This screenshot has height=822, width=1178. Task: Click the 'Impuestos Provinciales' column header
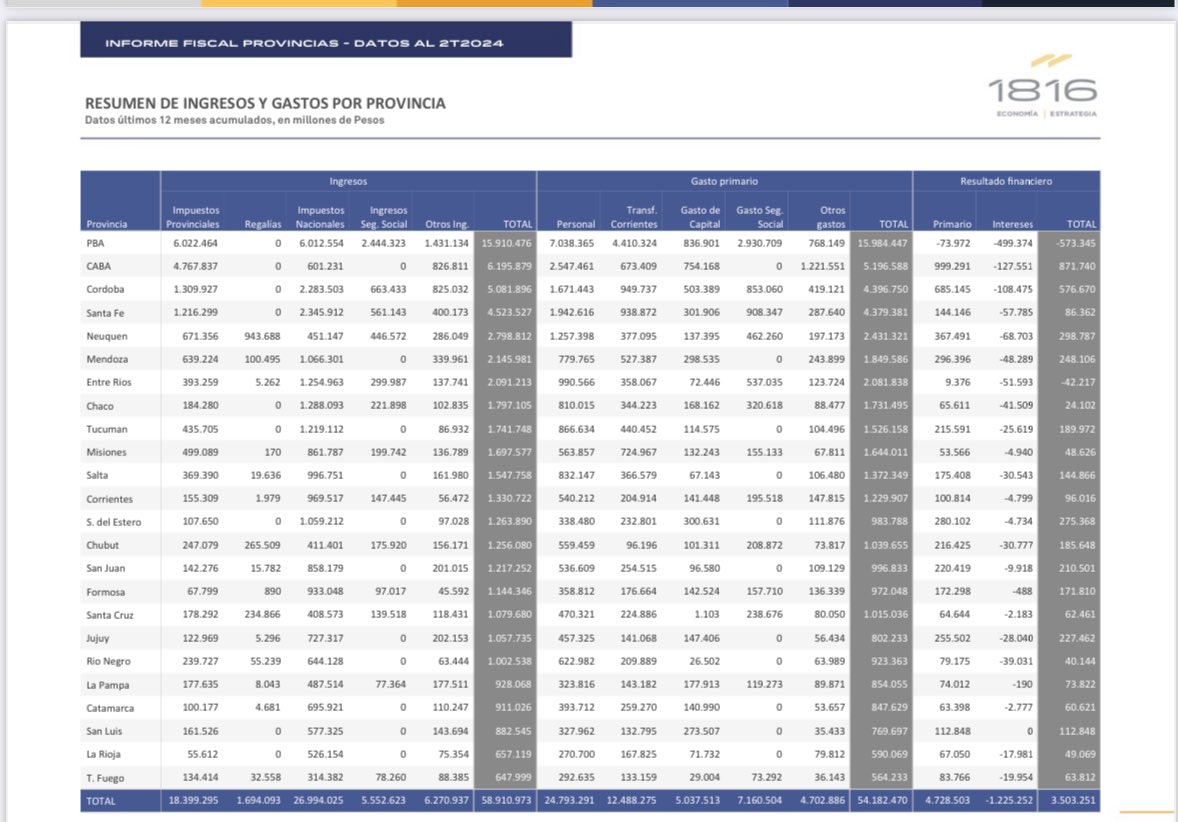(193, 217)
